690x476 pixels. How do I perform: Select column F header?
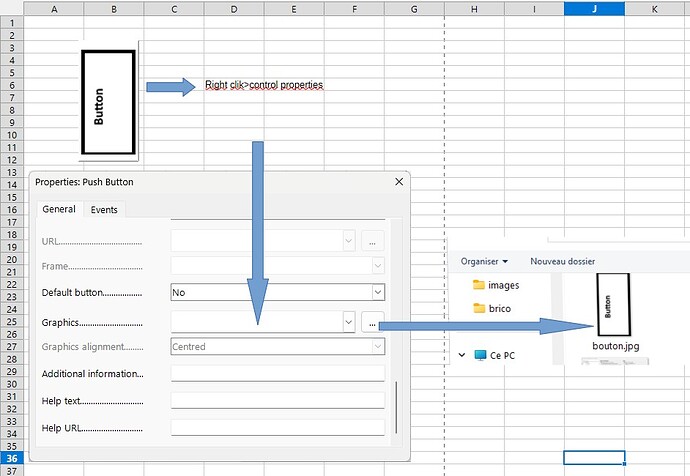coord(354,9)
